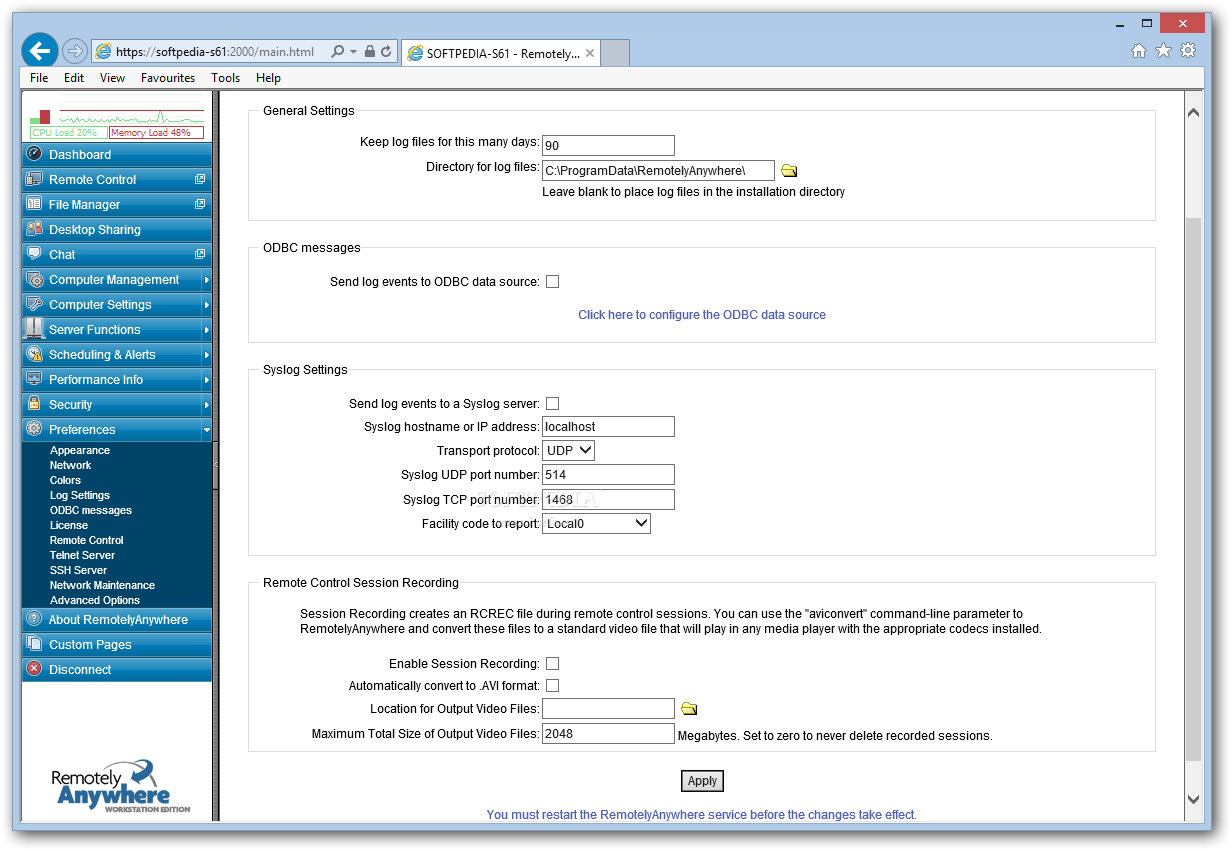Click the Computer Management gear icon
The height and width of the screenshot is (851, 1232).
pyautogui.click(x=34, y=279)
